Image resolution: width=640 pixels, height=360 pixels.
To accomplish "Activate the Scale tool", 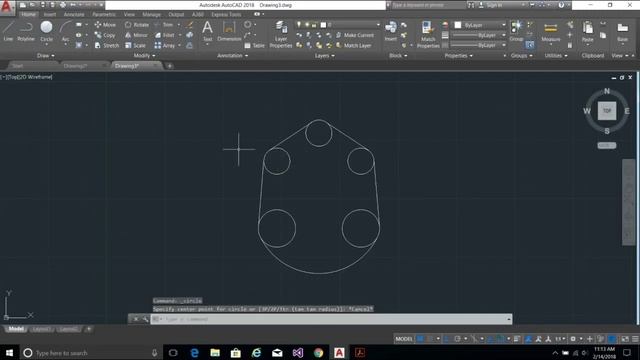I will pos(135,45).
